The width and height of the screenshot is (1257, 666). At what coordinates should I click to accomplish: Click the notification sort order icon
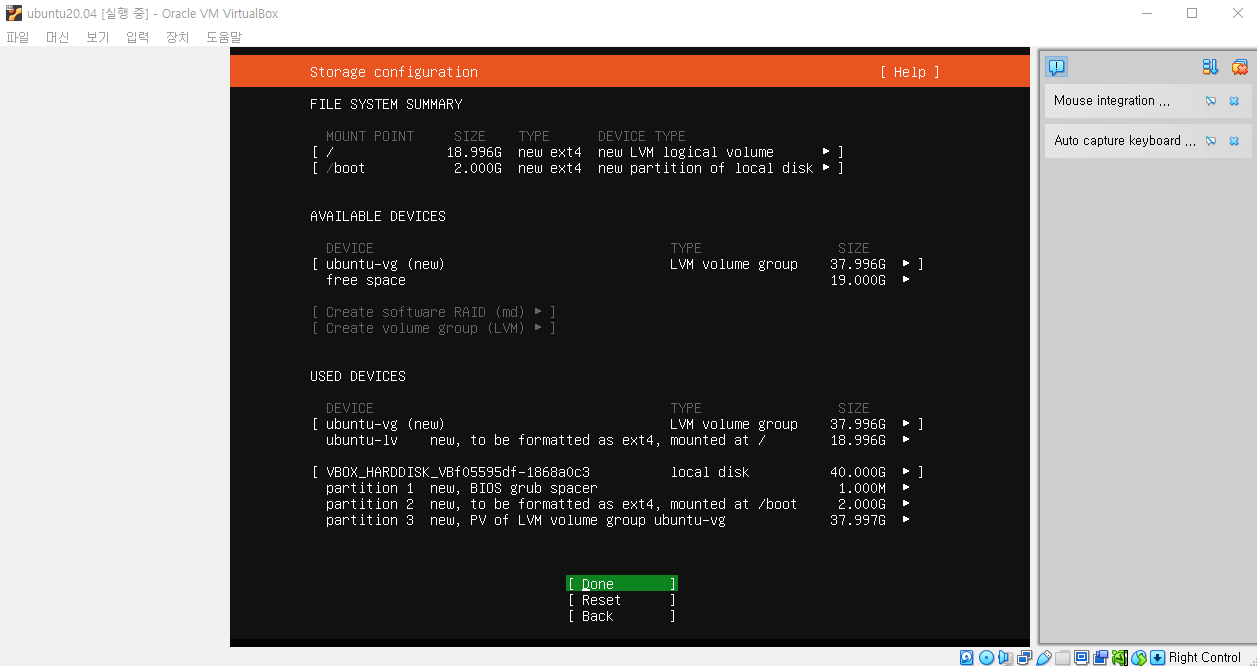pyautogui.click(x=1210, y=67)
